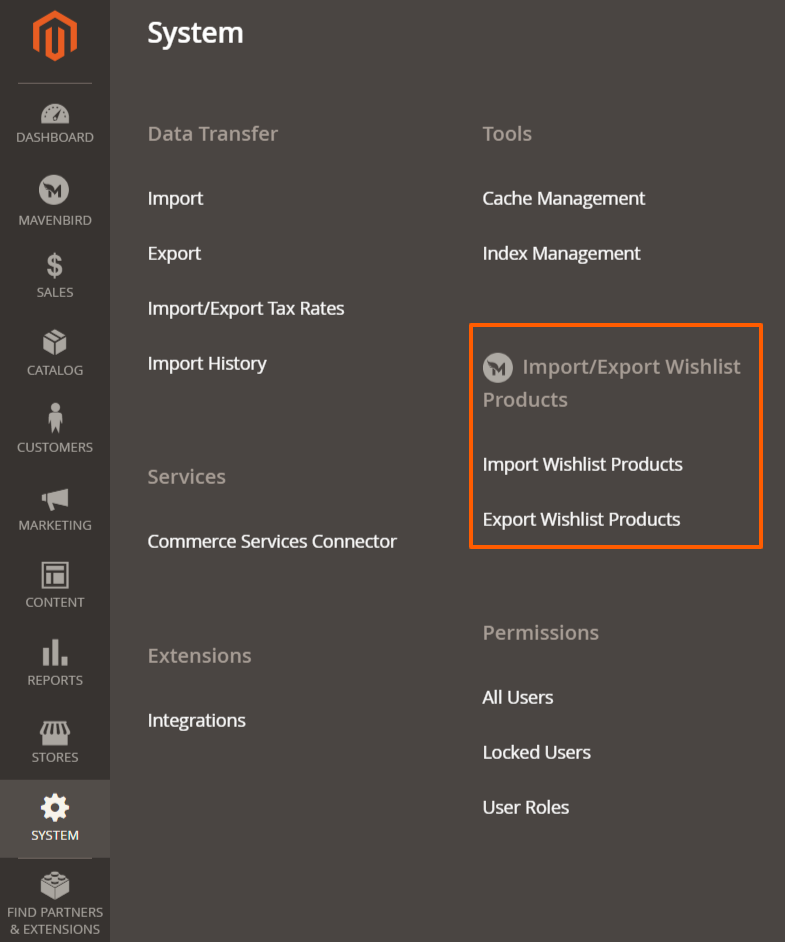
Task: Click the Tools heading
Action: pyautogui.click(x=507, y=134)
